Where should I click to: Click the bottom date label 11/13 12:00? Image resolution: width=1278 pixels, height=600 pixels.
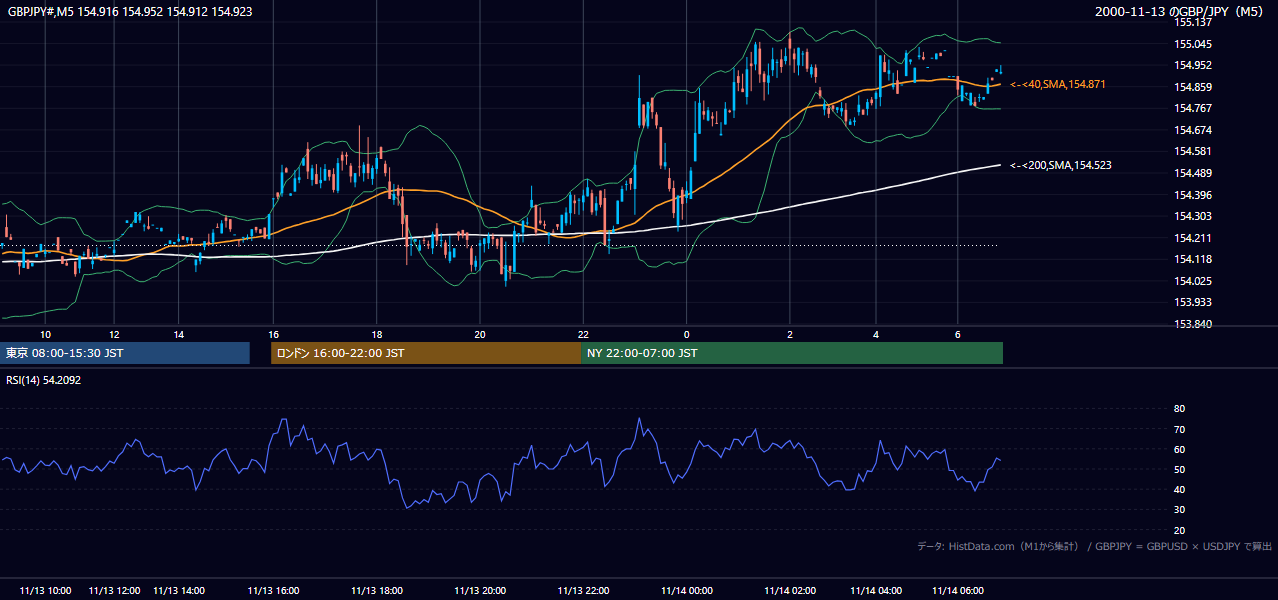pos(114,590)
